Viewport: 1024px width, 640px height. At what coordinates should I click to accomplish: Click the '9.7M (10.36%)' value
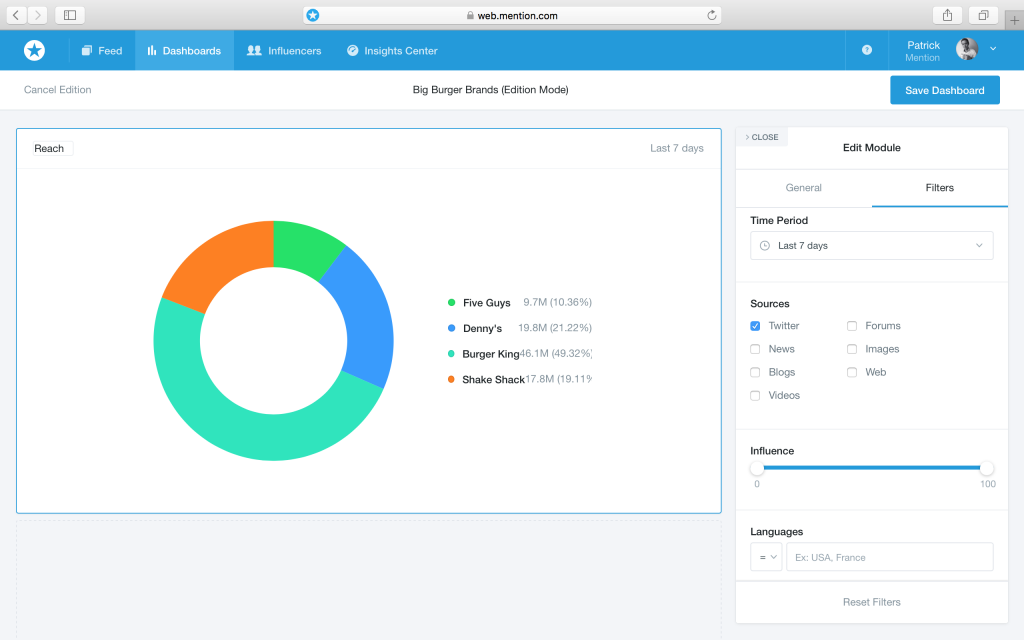pyautogui.click(x=557, y=302)
